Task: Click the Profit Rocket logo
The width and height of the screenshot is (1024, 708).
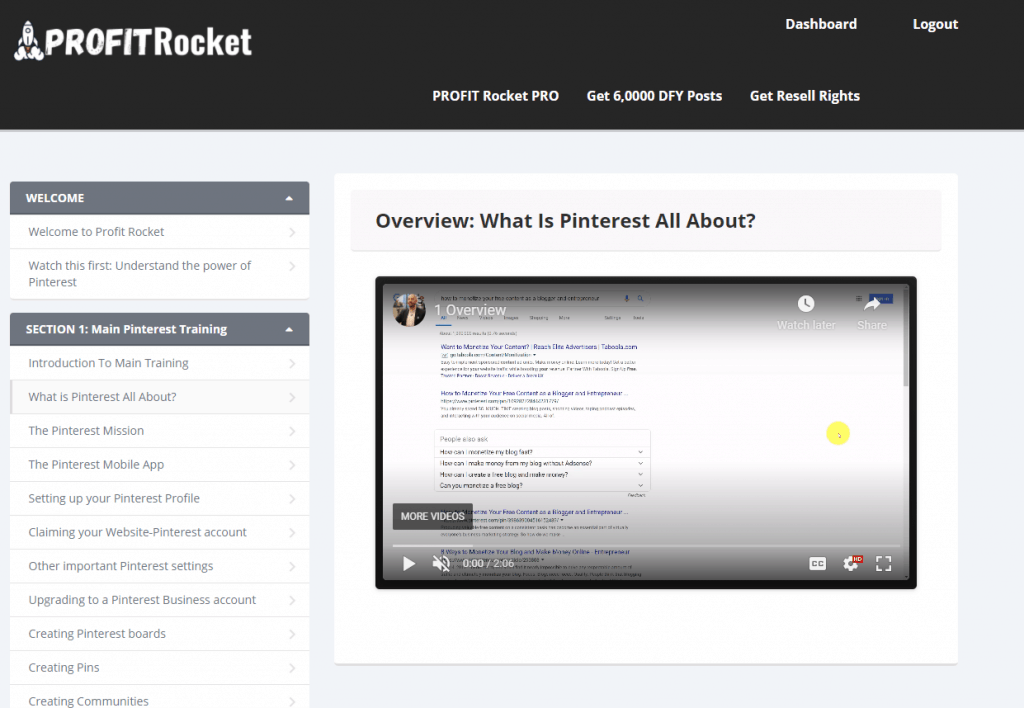Action: (133, 40)
